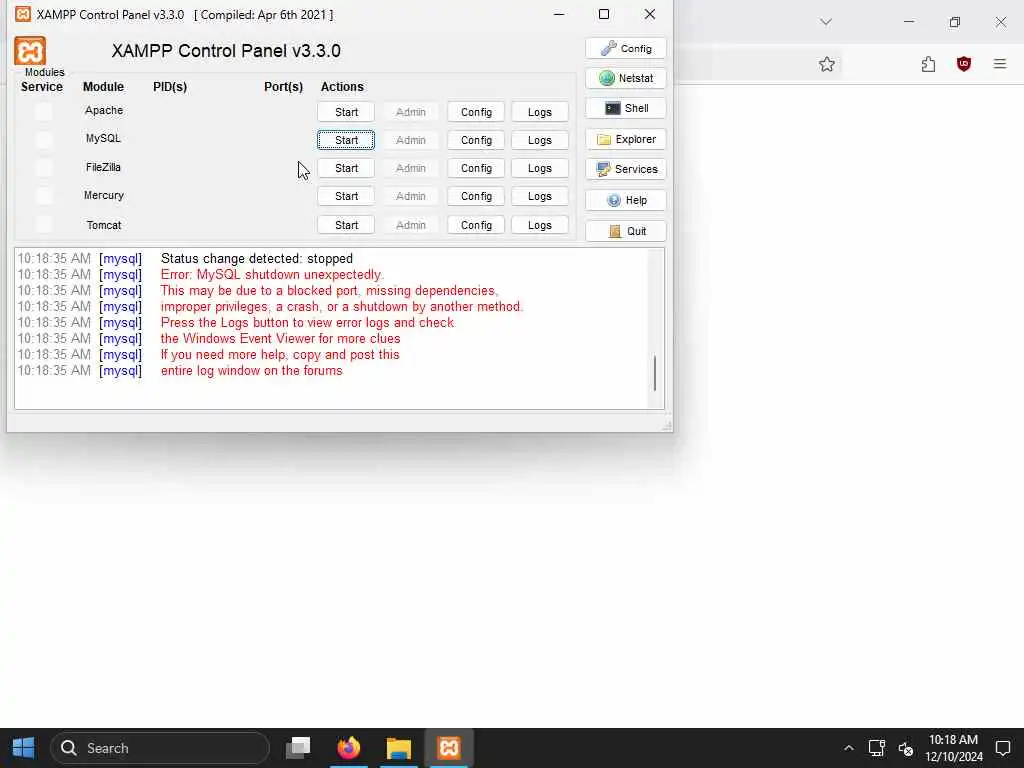
Task: Start the MySQL module
Action: (346, 140)
